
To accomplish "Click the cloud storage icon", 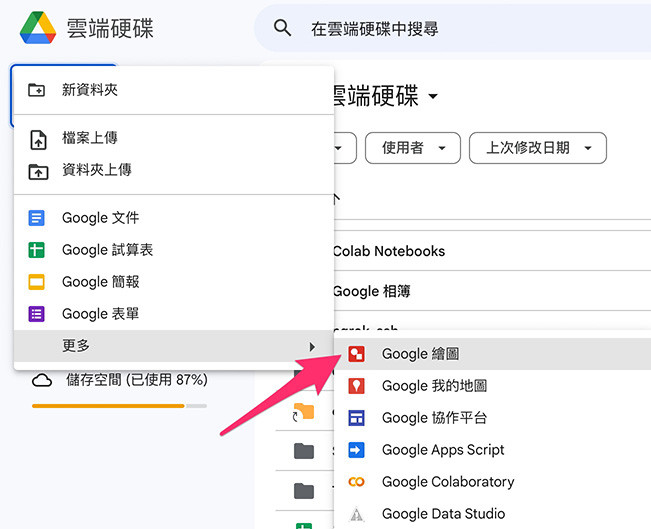I will click(42, 380).
